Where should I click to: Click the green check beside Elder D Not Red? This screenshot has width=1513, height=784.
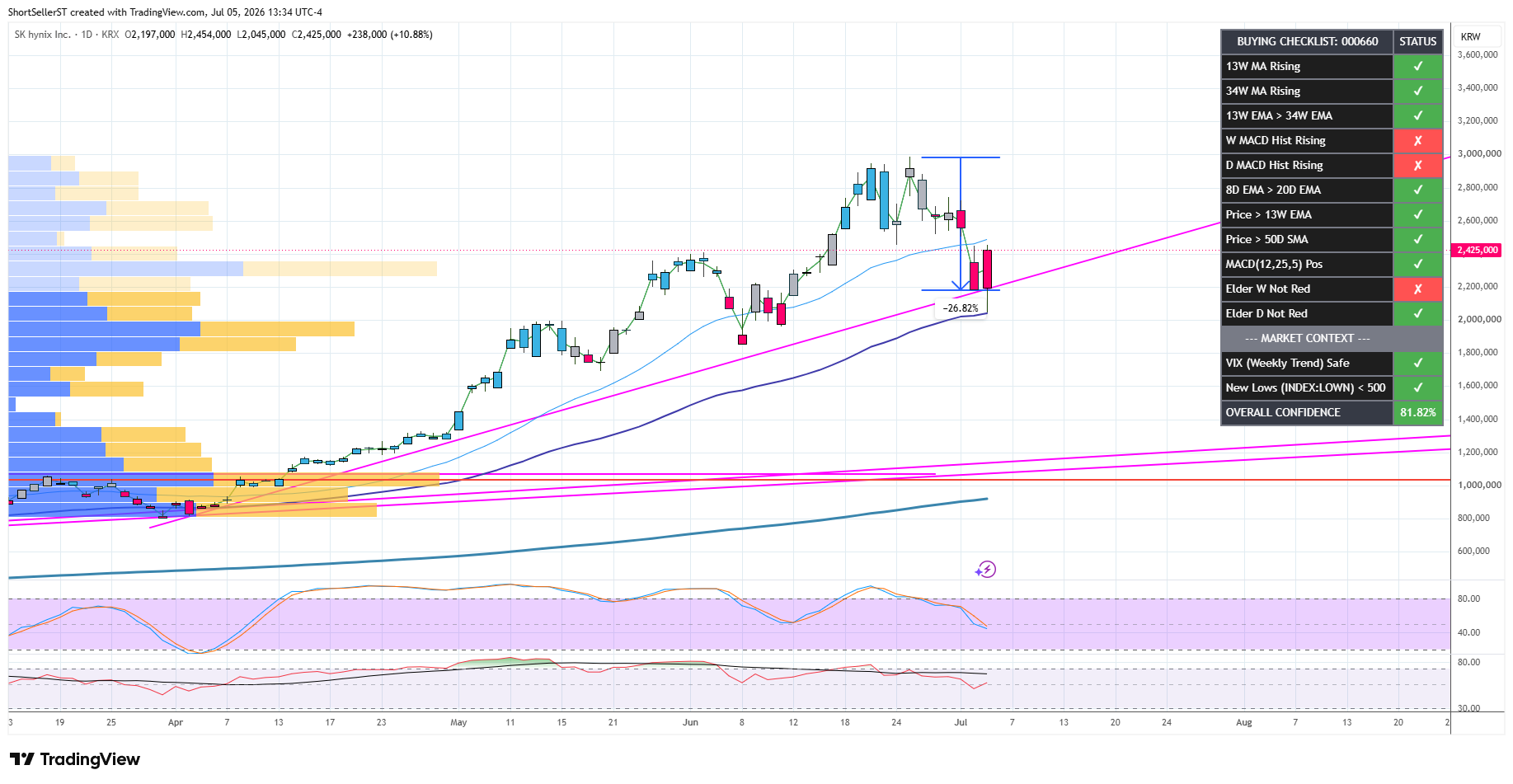[1418, 313]
